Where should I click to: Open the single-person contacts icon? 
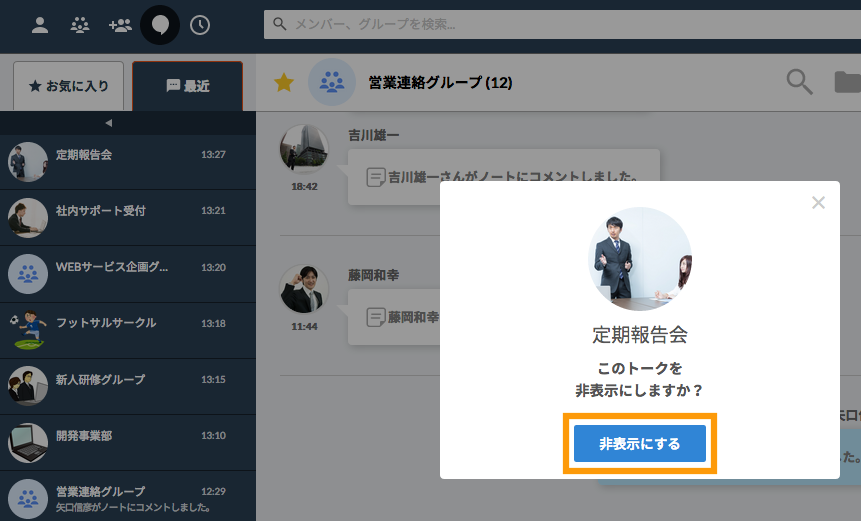[40, 25]
